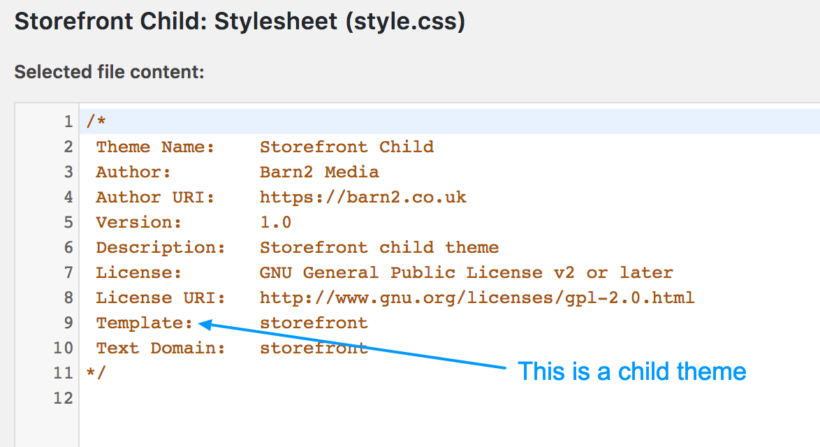Click the 'Storefront Child' theme name value

pos(347,146)
